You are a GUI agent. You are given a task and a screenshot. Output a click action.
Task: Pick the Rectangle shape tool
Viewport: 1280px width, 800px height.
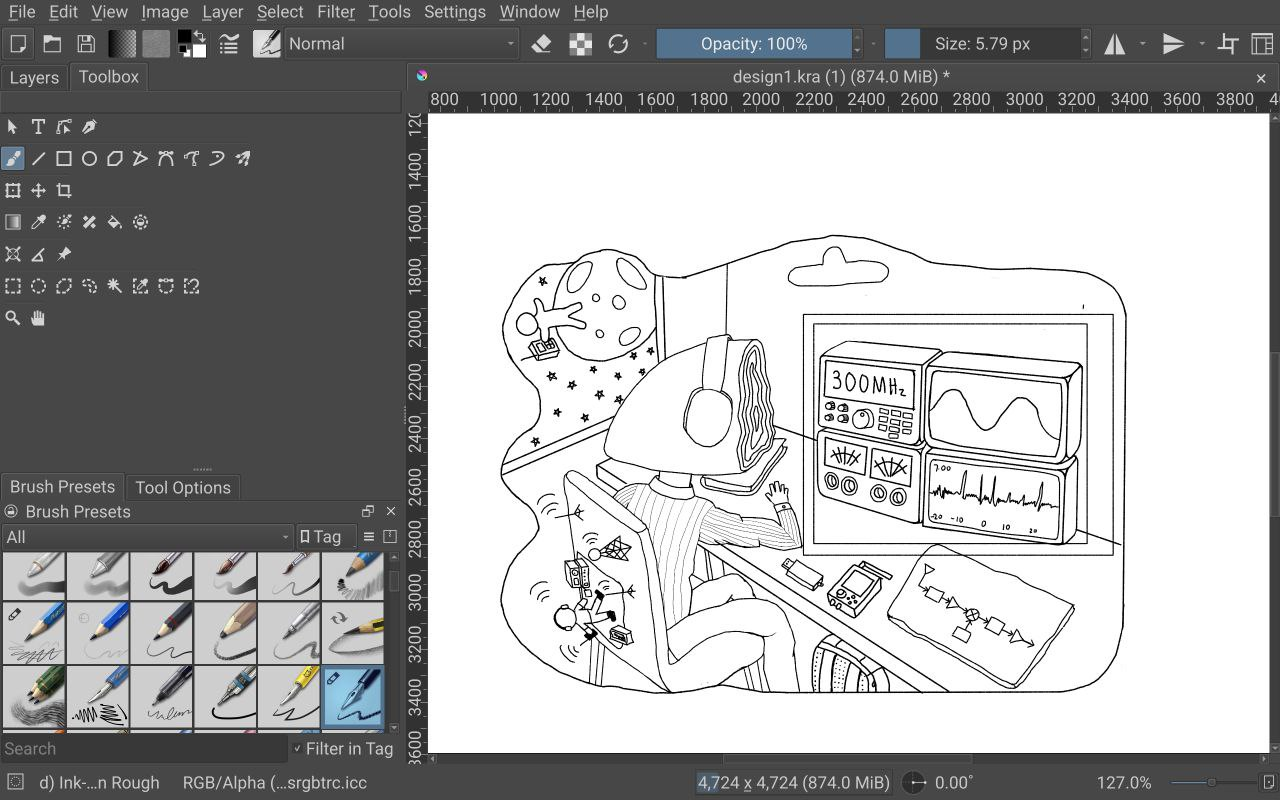tap(64, 158)
